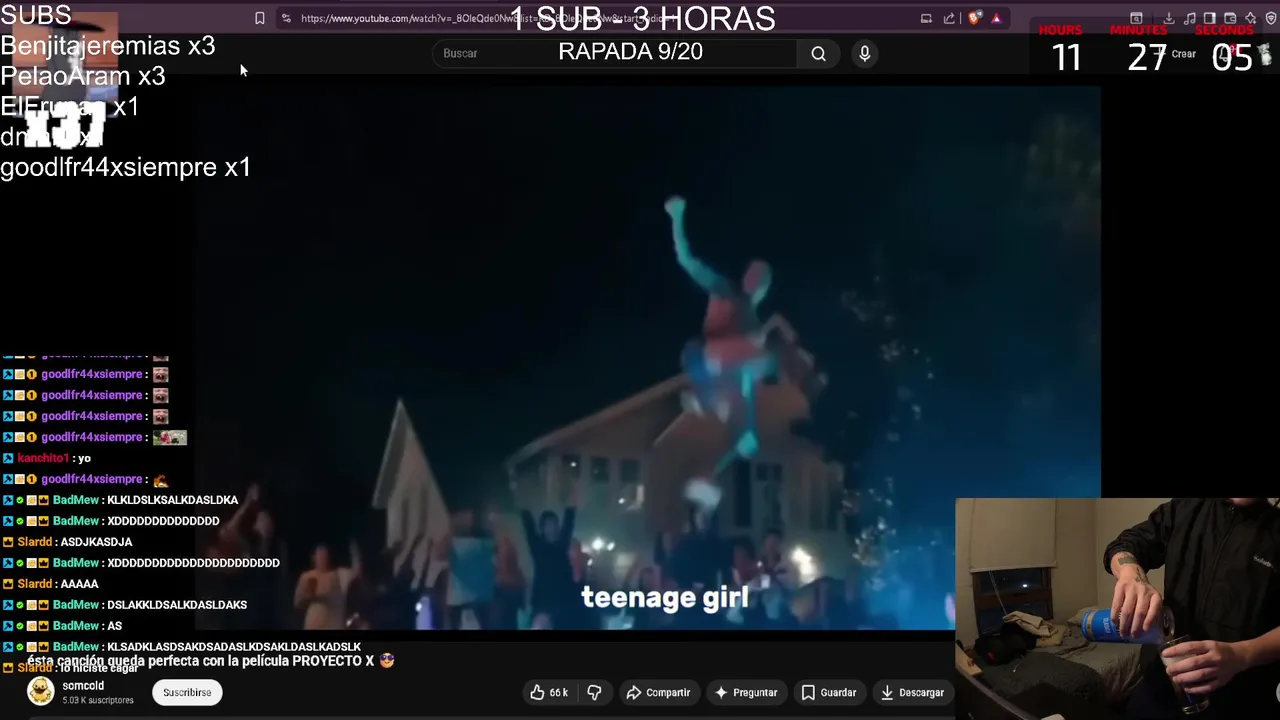Image resolution: width=1280 pixels, height=720 pixels.
Task: Click Slardd message AAAAA in chat
Action: point(79,584)
